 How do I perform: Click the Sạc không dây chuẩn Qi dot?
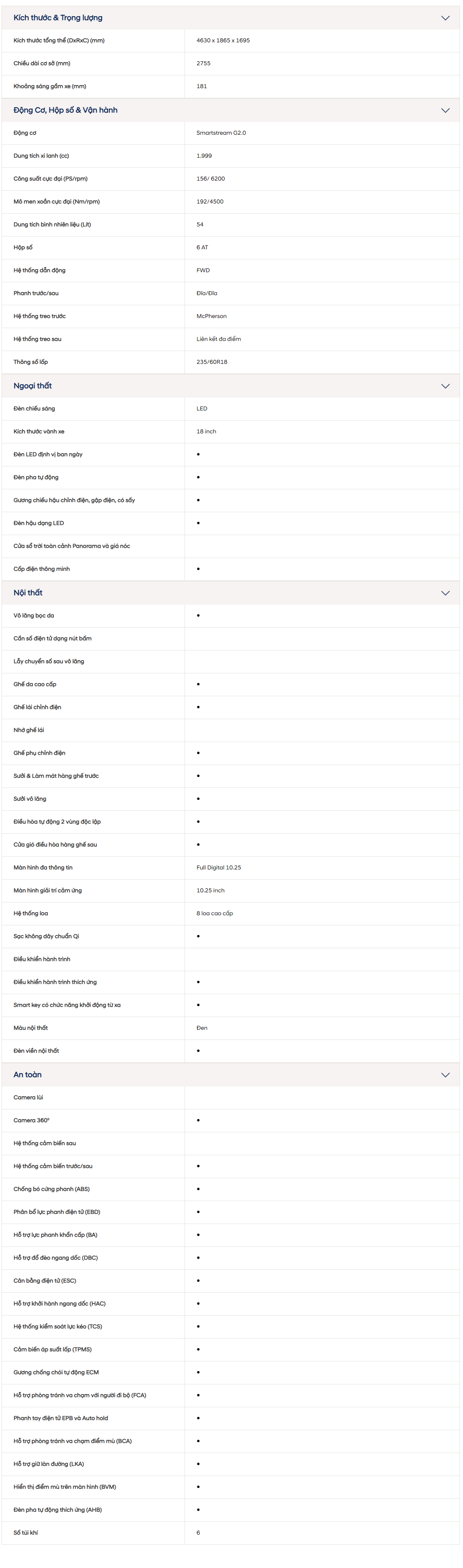pyautogui.click(x=198, y=937)
